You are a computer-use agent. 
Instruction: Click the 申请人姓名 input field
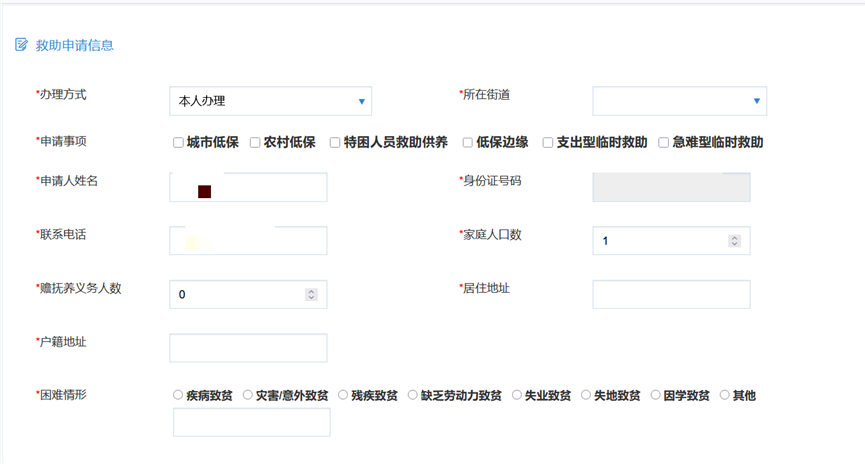(248, 188)
